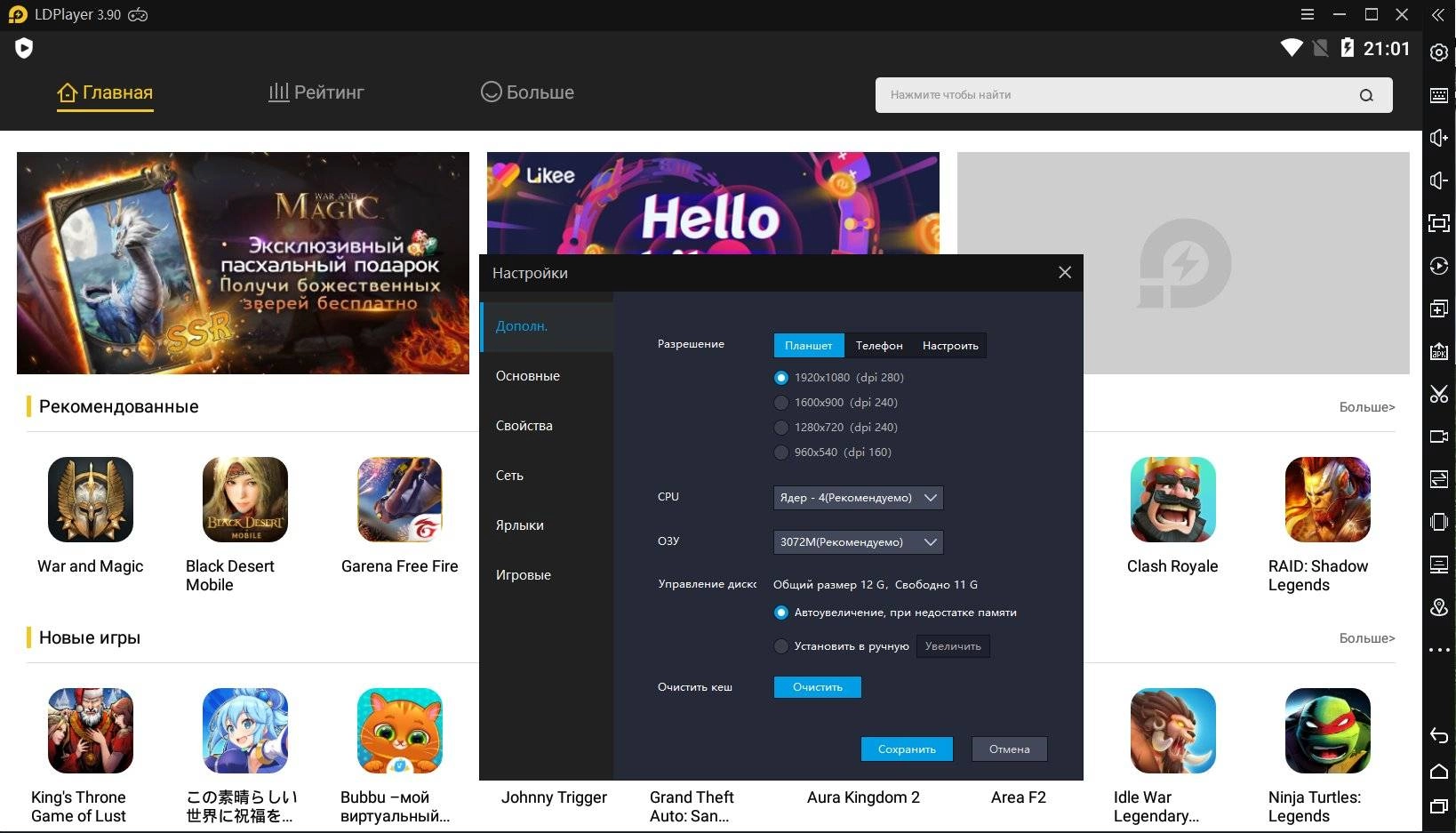Open LDPlayer hamburger menu in title bar

[x=1307, y=14]
